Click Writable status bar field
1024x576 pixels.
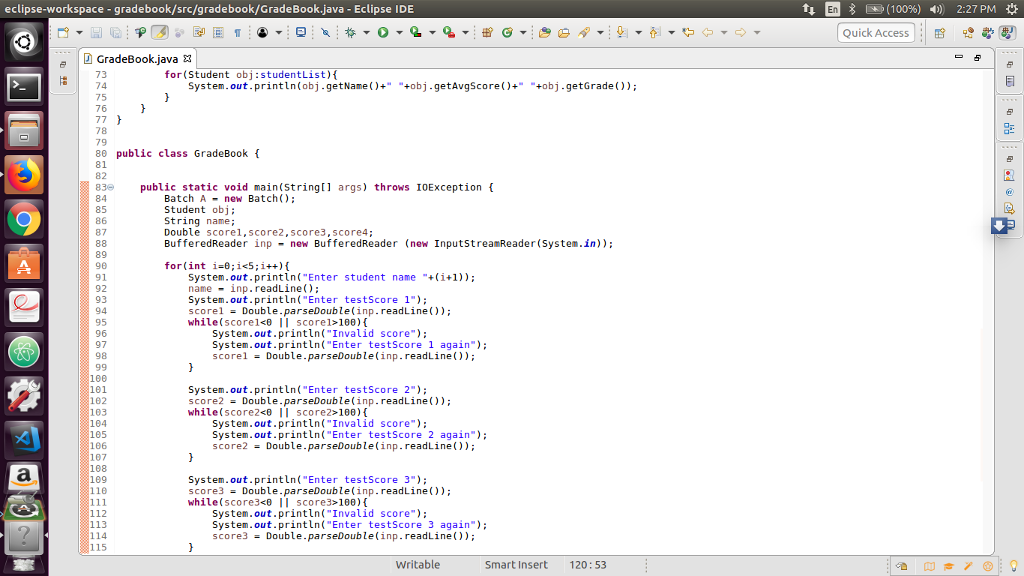418,565
